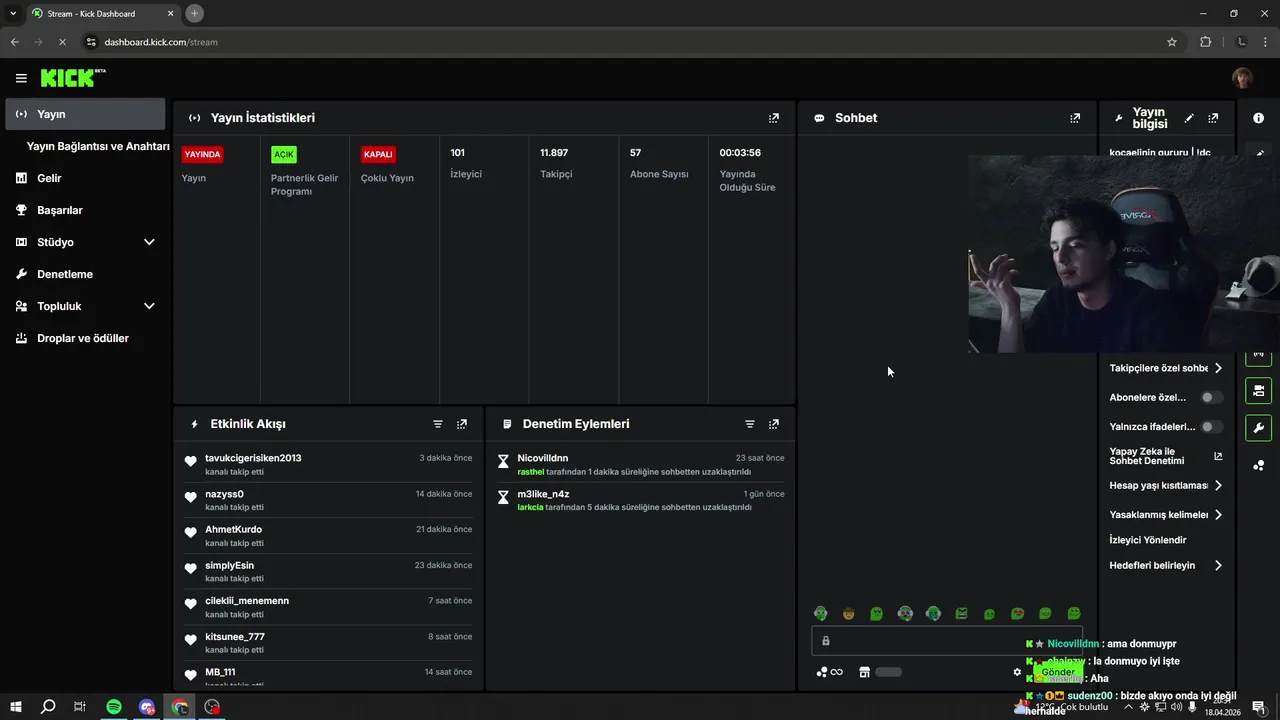Open external link icon for Yapay Zeka

tap(1218, 456)
